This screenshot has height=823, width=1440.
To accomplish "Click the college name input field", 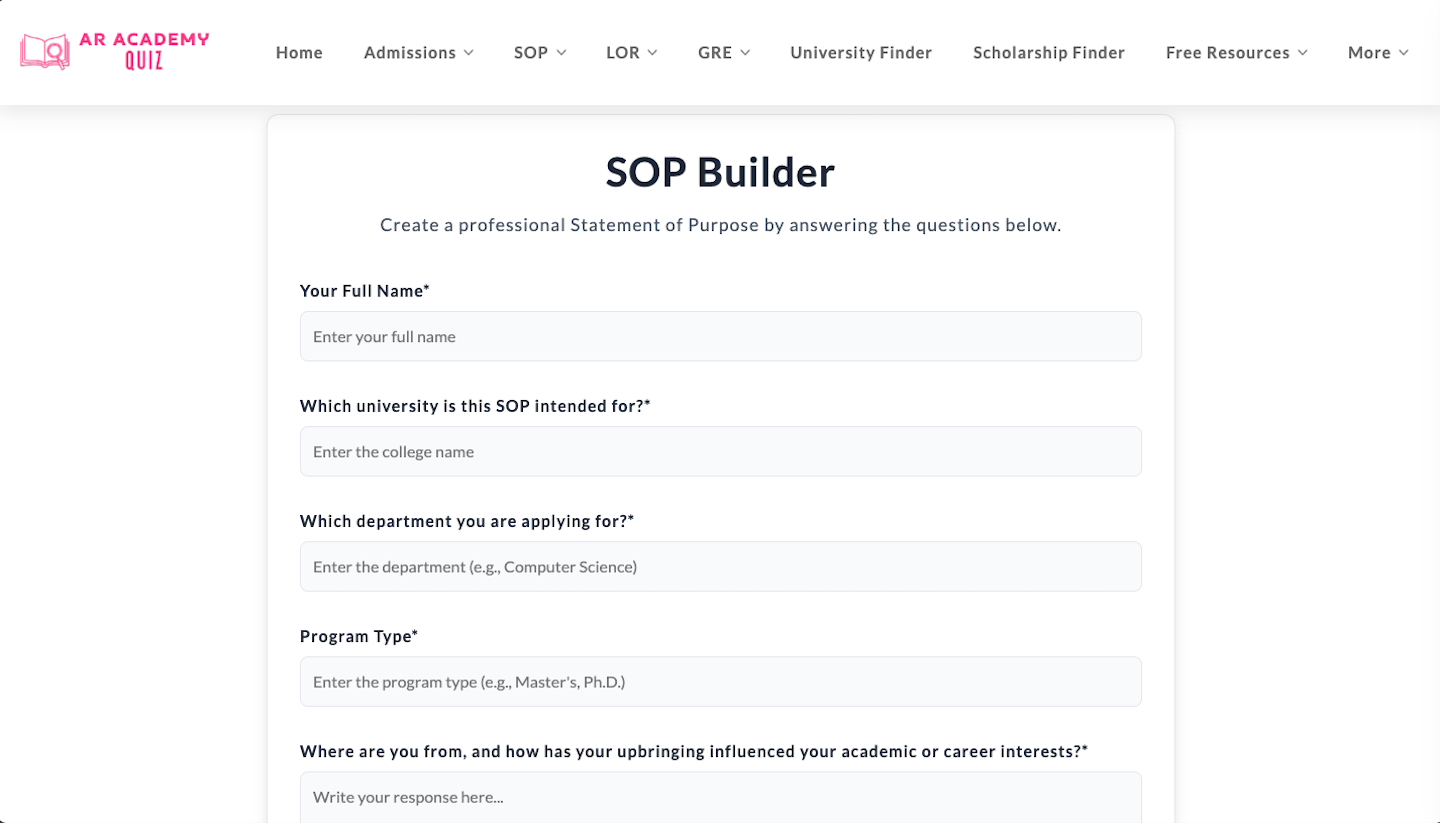I will pos(720,451).
